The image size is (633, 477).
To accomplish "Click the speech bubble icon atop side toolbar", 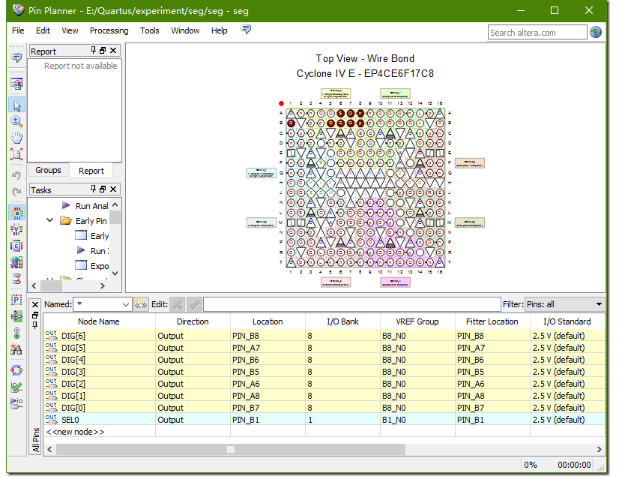I will point(17,58).
